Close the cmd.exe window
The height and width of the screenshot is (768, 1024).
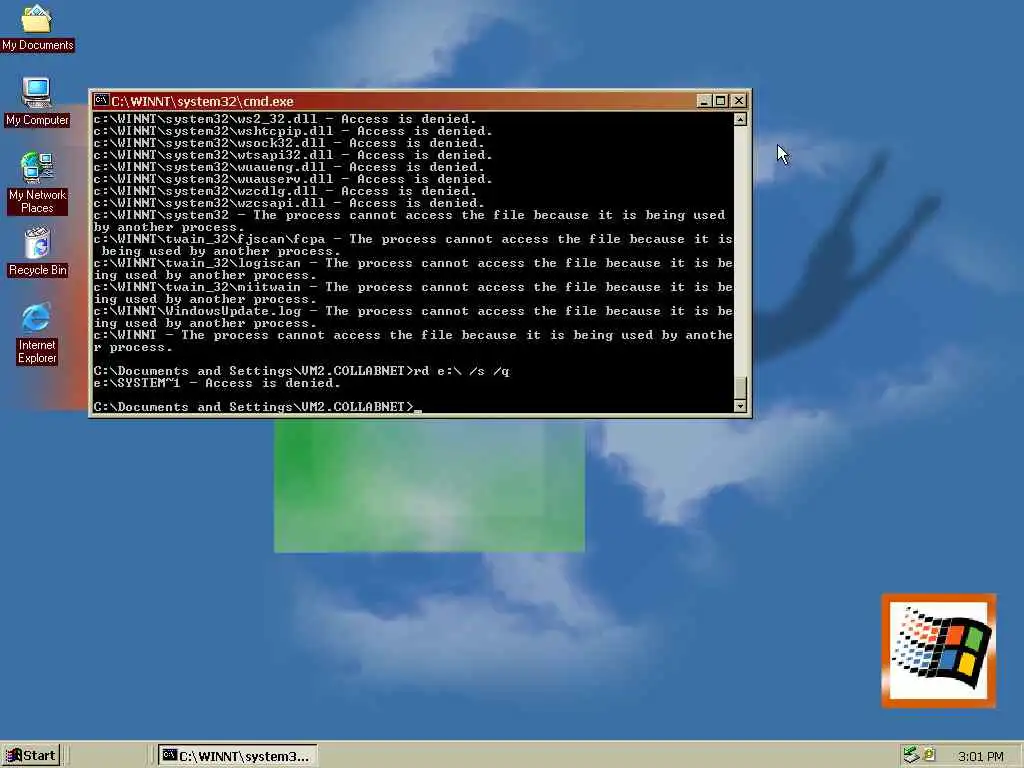739,101
